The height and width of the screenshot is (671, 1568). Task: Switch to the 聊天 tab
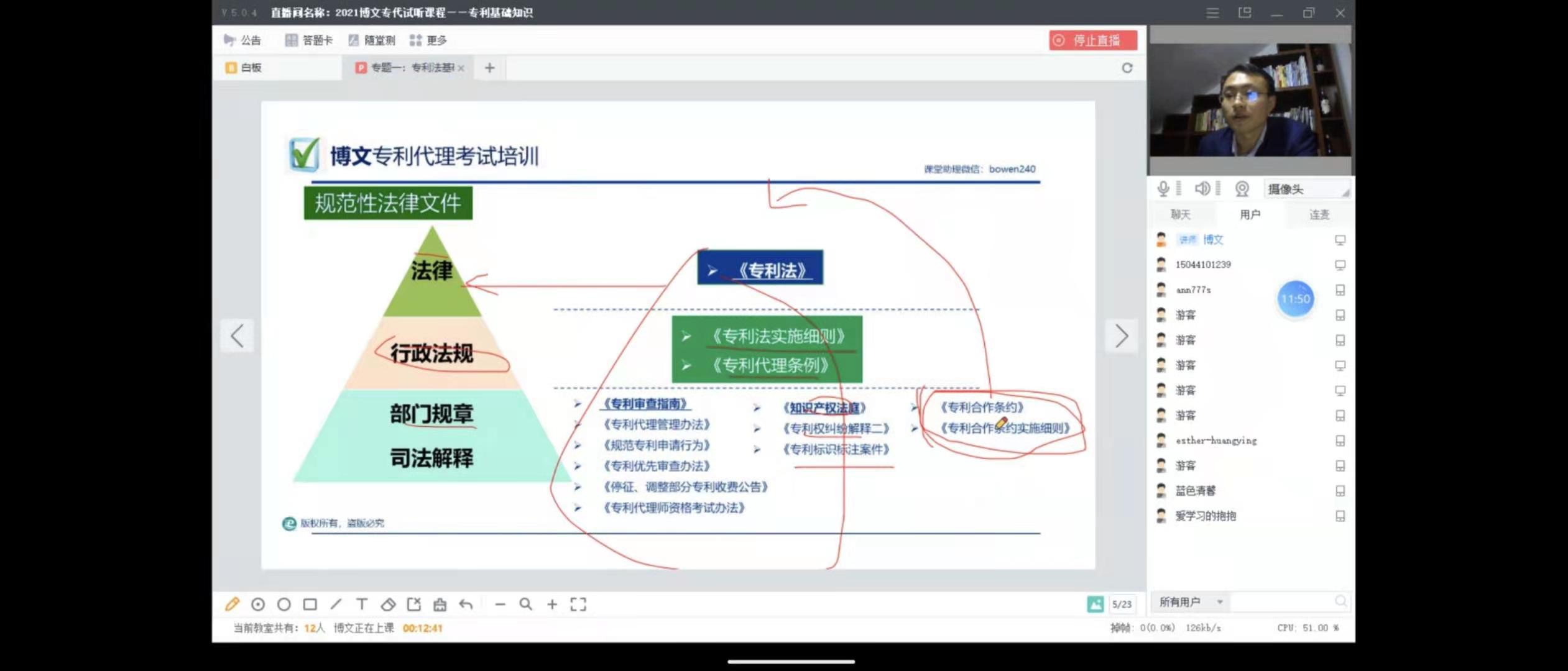coord(1180,214)
